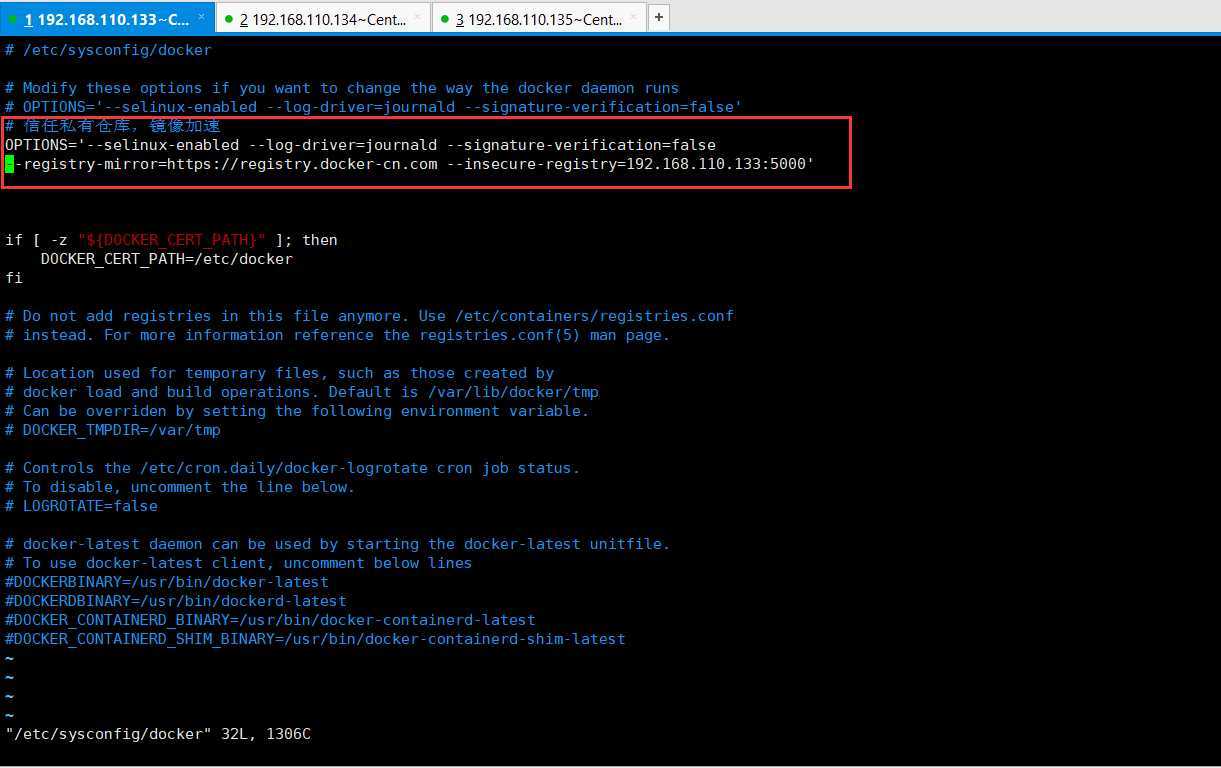Click the uncommented OPTIONS='--selinux-enabled line
The width and height of the screenshot is (1221, 768).
tap(360, 145)
